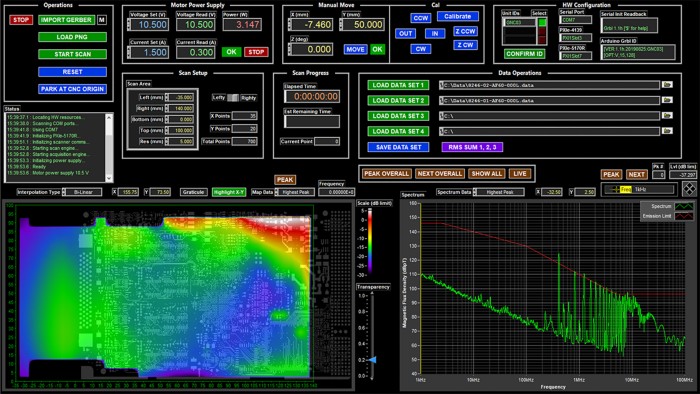Toggle the Highlight X-Y button
The height and width of the screenshot is (394, 700).
coord(229,192)
